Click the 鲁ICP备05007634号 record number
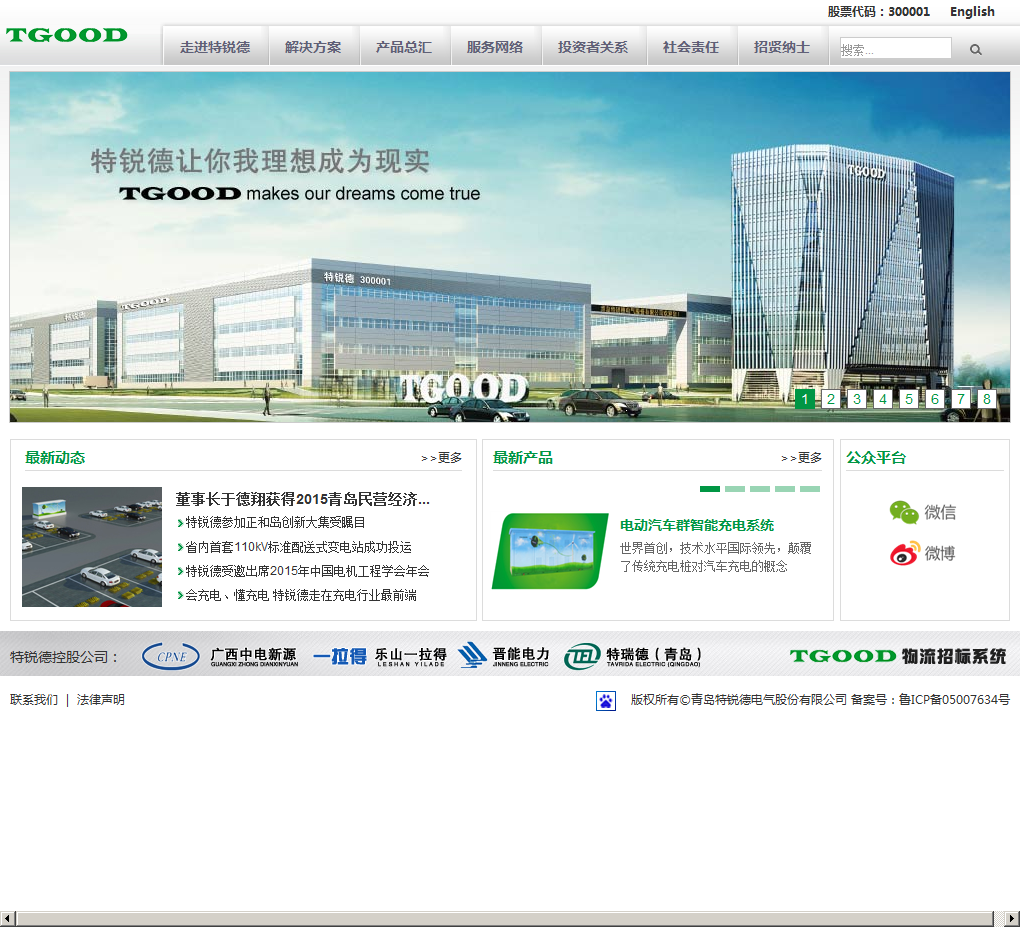Viewport: 1020px width, 927px height. coord(954,700)
